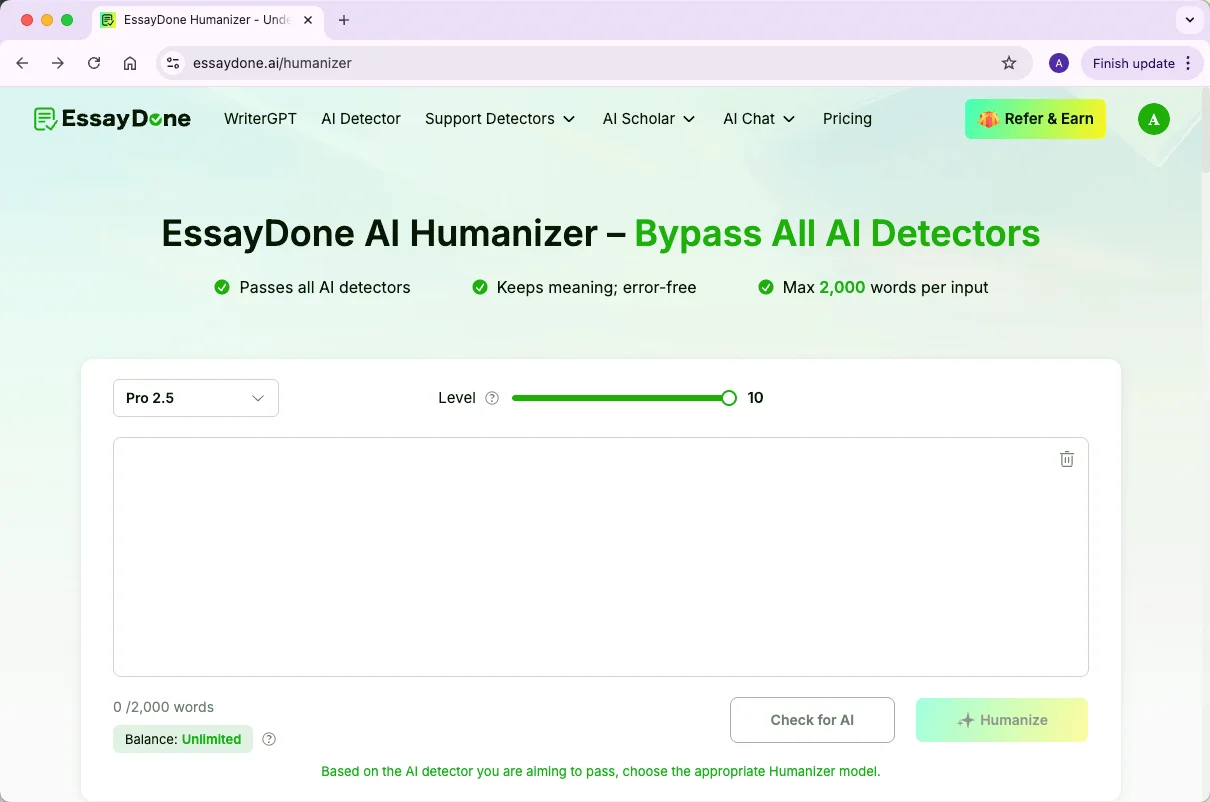Click the browser home icon
1210x802 pixels.
coord(130,63)
